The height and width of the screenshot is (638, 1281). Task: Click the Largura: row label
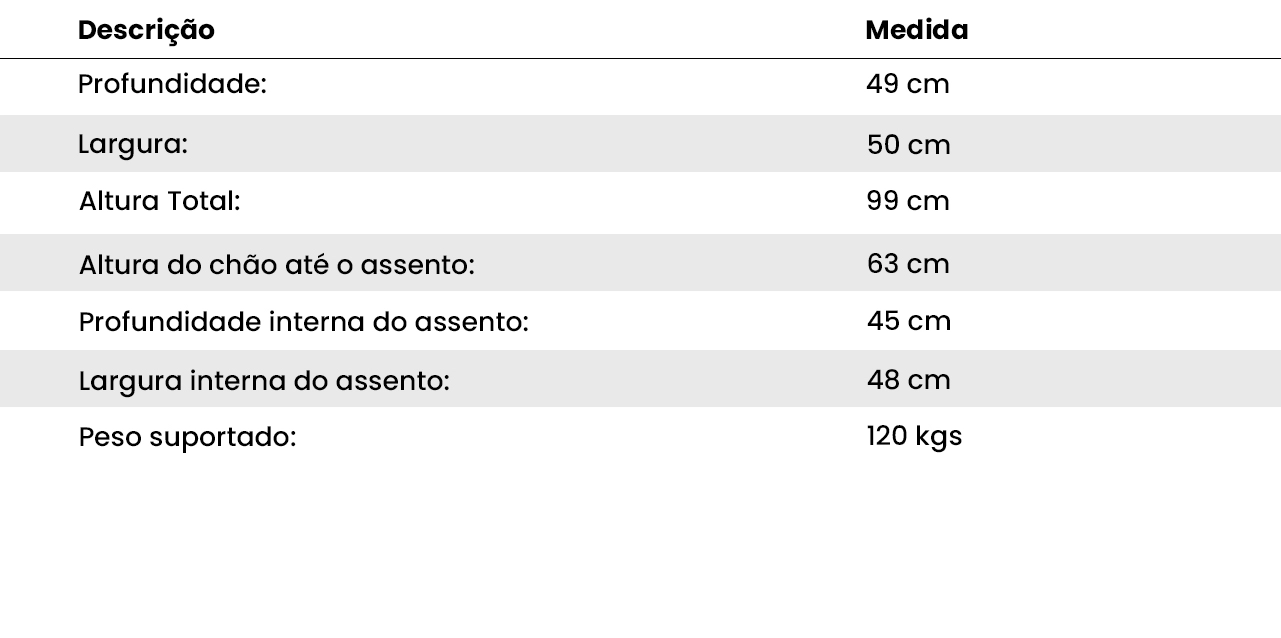click(132, 144)
